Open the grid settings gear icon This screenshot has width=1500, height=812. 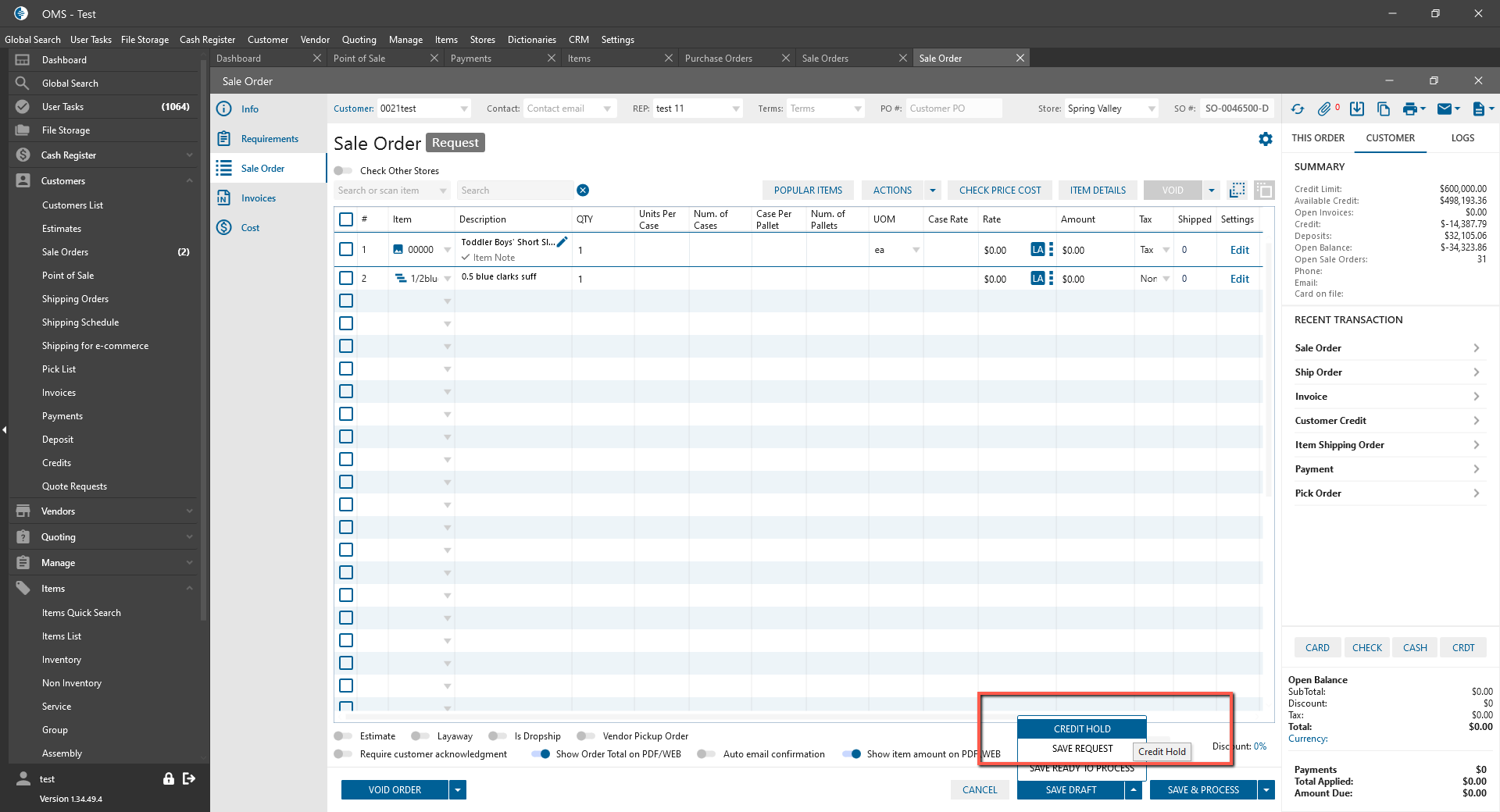coord(1266,139)
